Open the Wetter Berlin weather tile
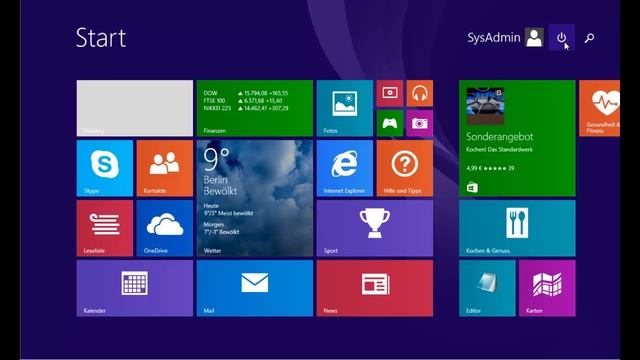Screen dimensions: 640x360 (255, 198)
